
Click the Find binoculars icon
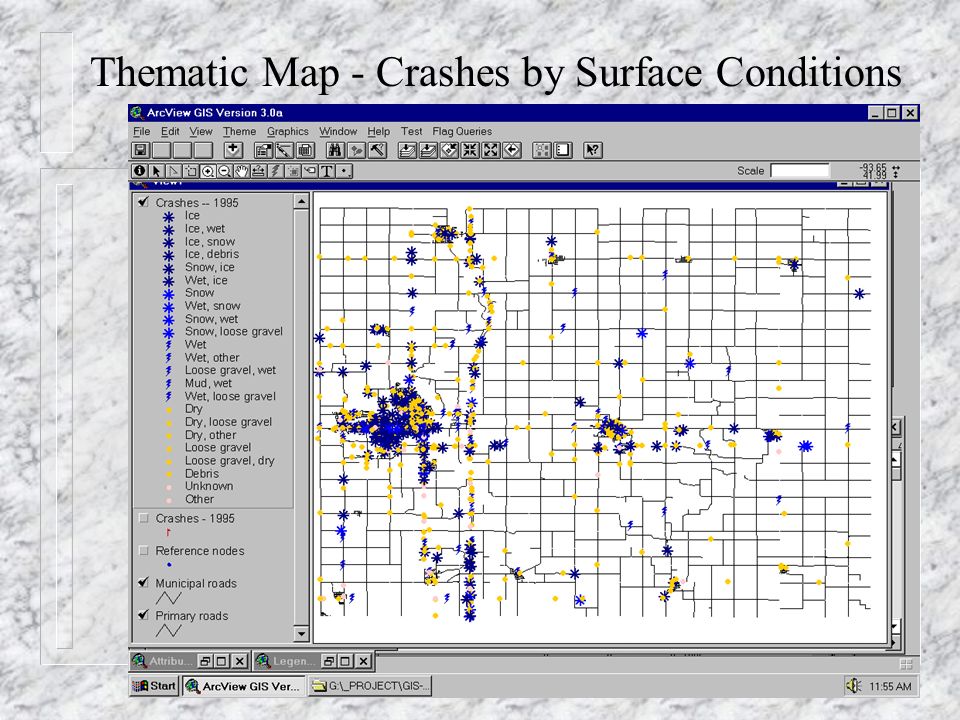pyautogui.click(x=335, y=150)
